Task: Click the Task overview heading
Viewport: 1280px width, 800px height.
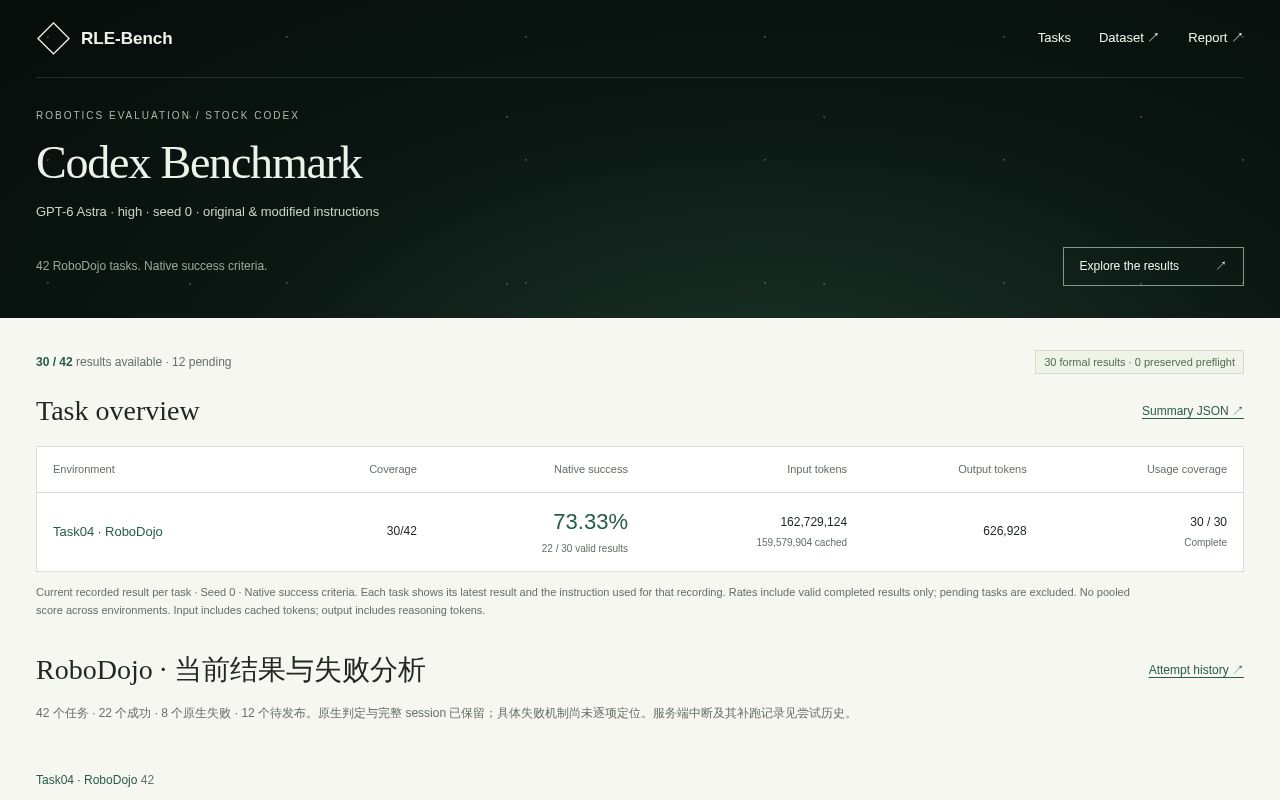Action: coord(118,411)
